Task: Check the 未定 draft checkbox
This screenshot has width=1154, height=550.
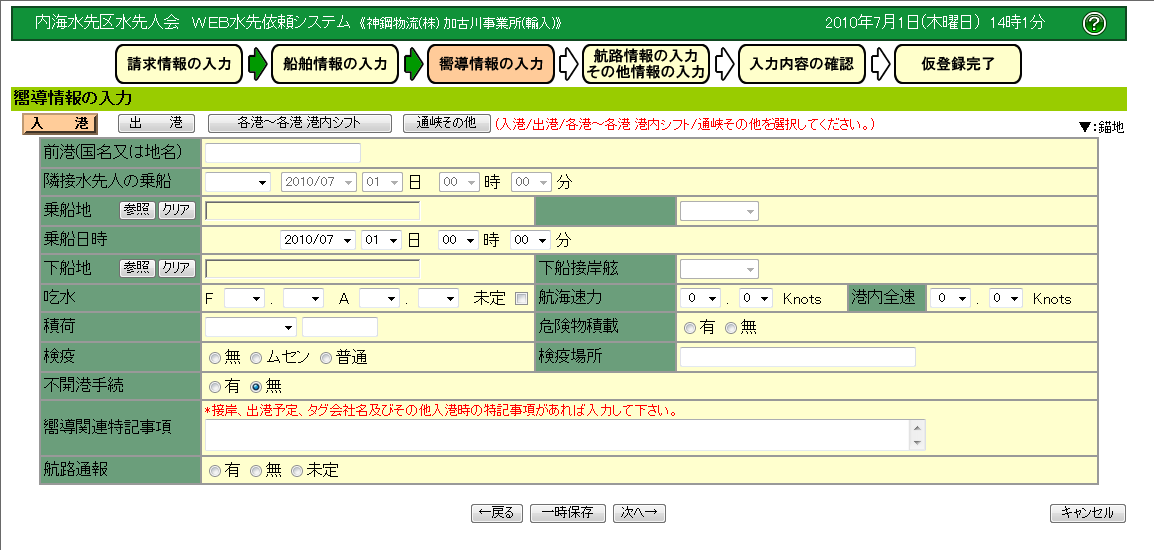Action: [521, 298]
